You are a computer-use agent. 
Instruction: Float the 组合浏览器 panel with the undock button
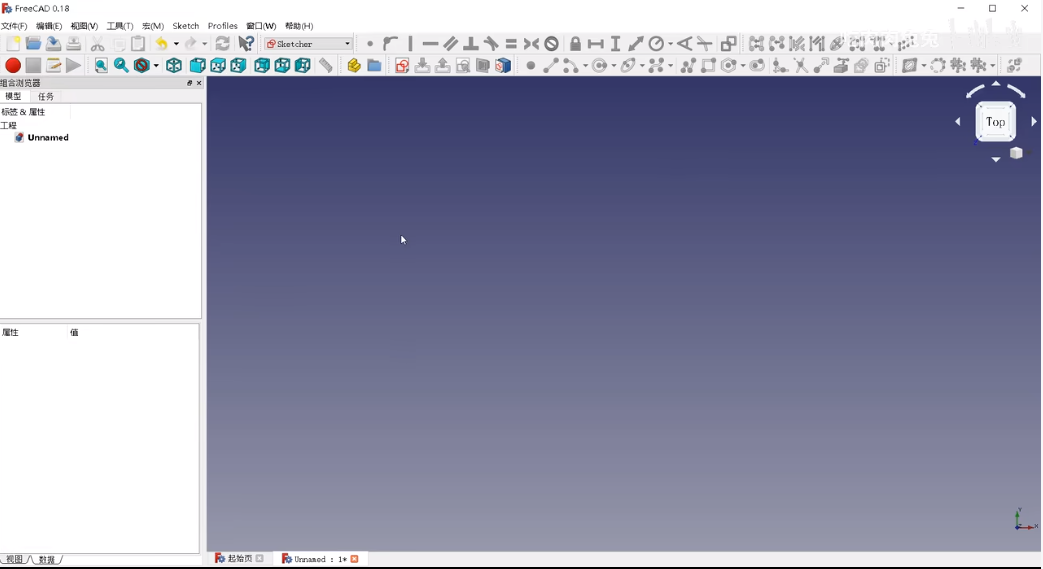click(x=190, y=83)
